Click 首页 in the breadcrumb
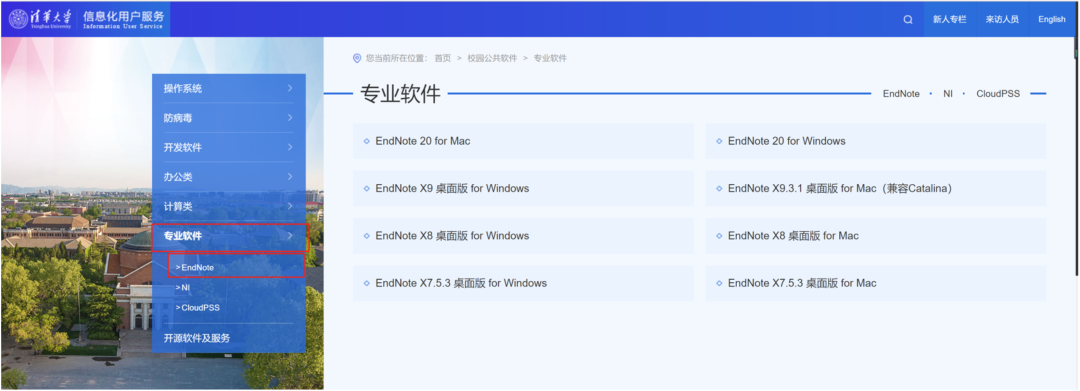Viewport: 1080px width, 391px height. click(442, 59)
